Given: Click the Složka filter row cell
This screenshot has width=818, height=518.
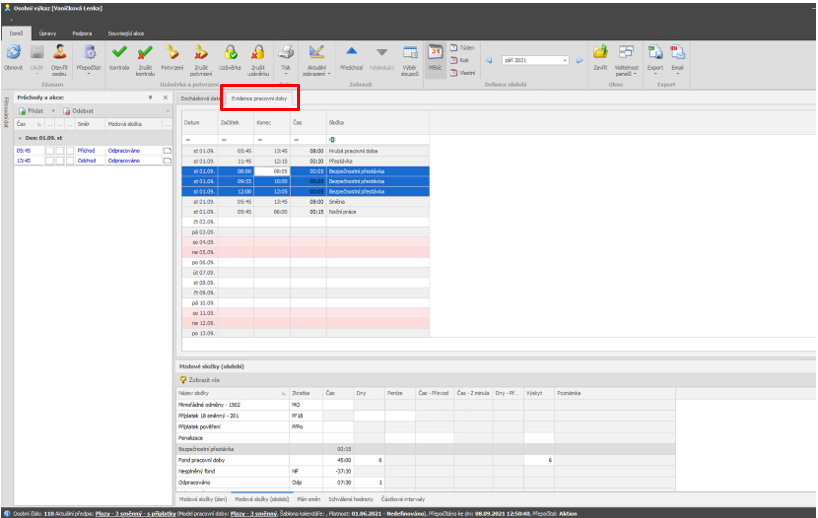Looking at the screenshot, I should pos(378,140).
